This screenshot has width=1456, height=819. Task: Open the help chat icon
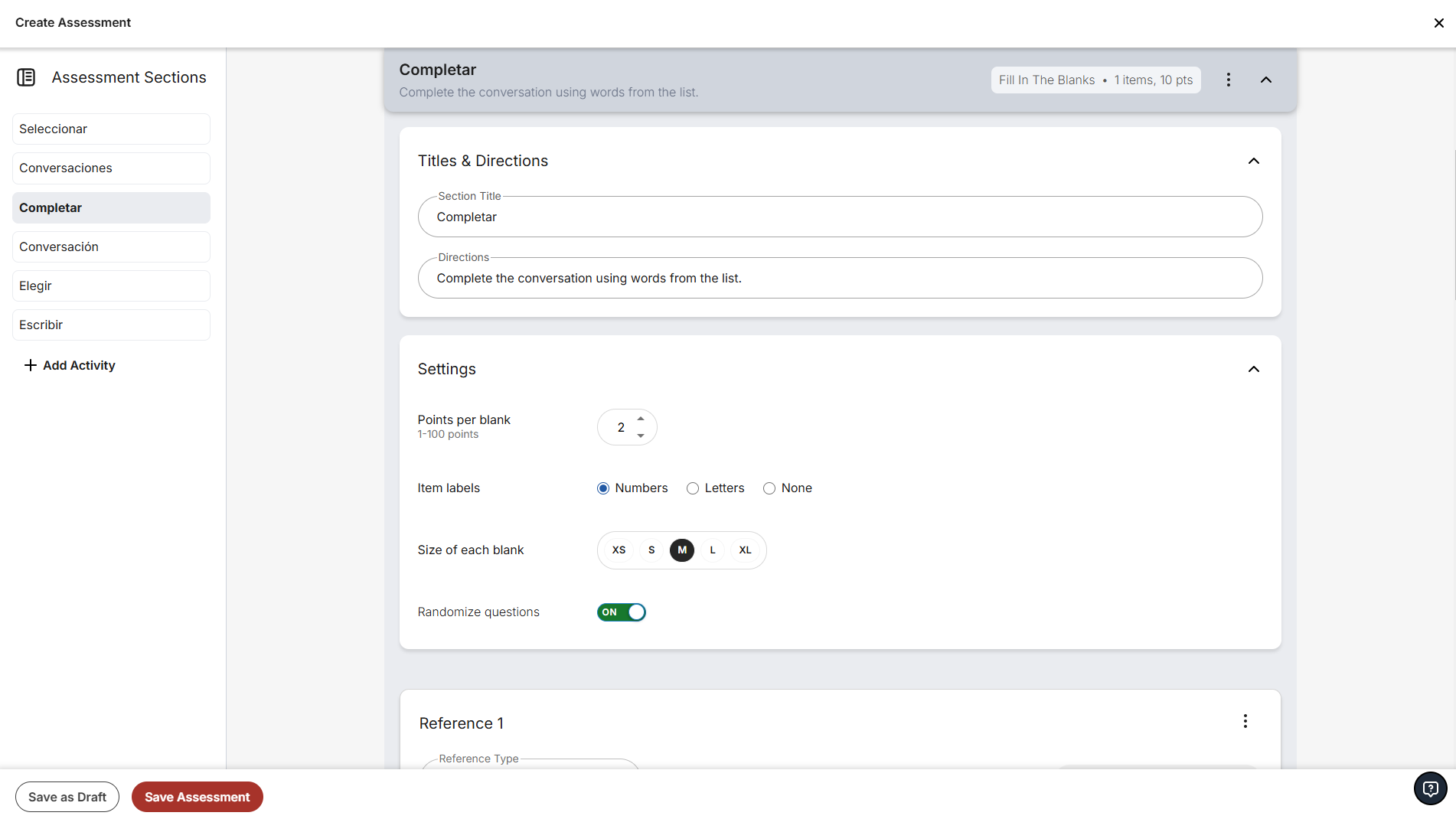(x=1430, y=788)
